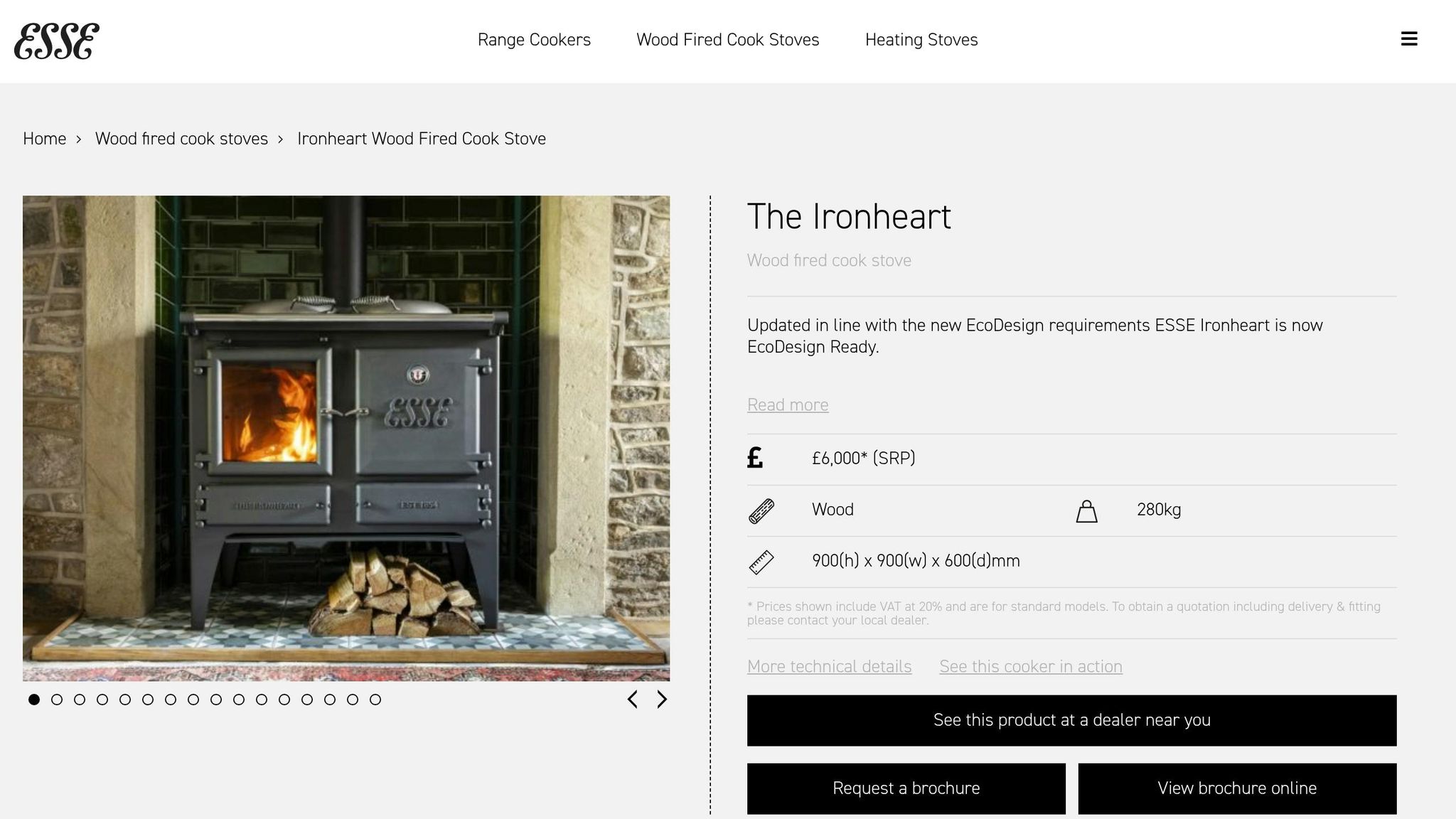Image resolution: width=1456 pixels, height=819 pixels.
Task: Click the wood log fuel icon
Action: (761, 511)
